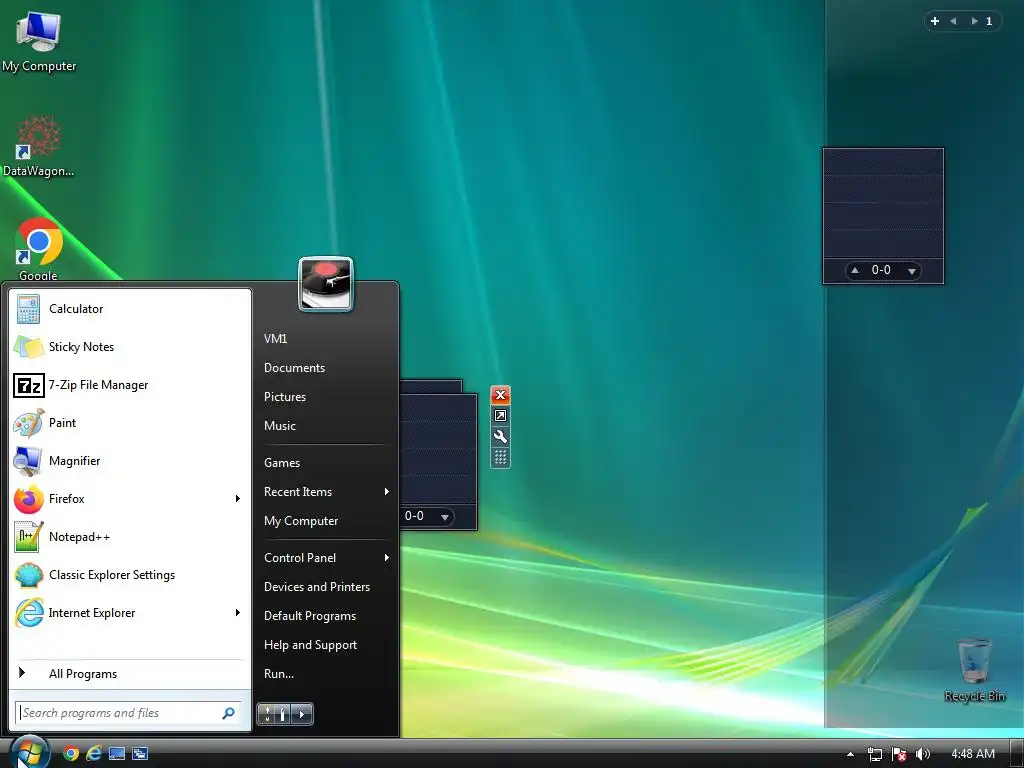
Task: Click the Show Desktop taskbar icon
Action: (x=117, y=754)
